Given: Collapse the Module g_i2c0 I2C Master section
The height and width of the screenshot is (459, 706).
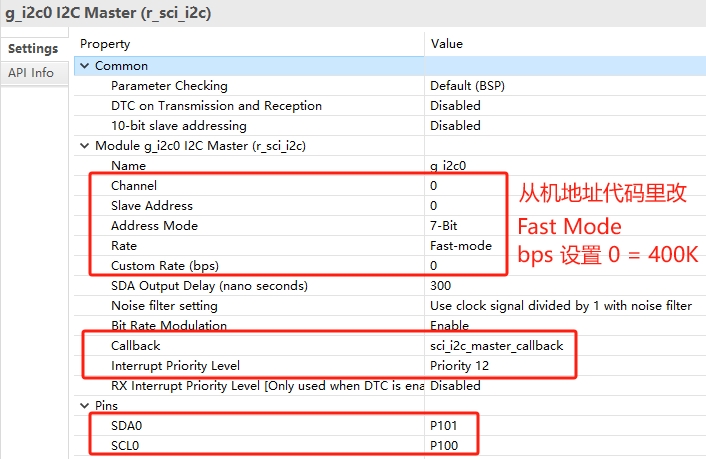Looking at the screenshot, I should coord(85,145).
